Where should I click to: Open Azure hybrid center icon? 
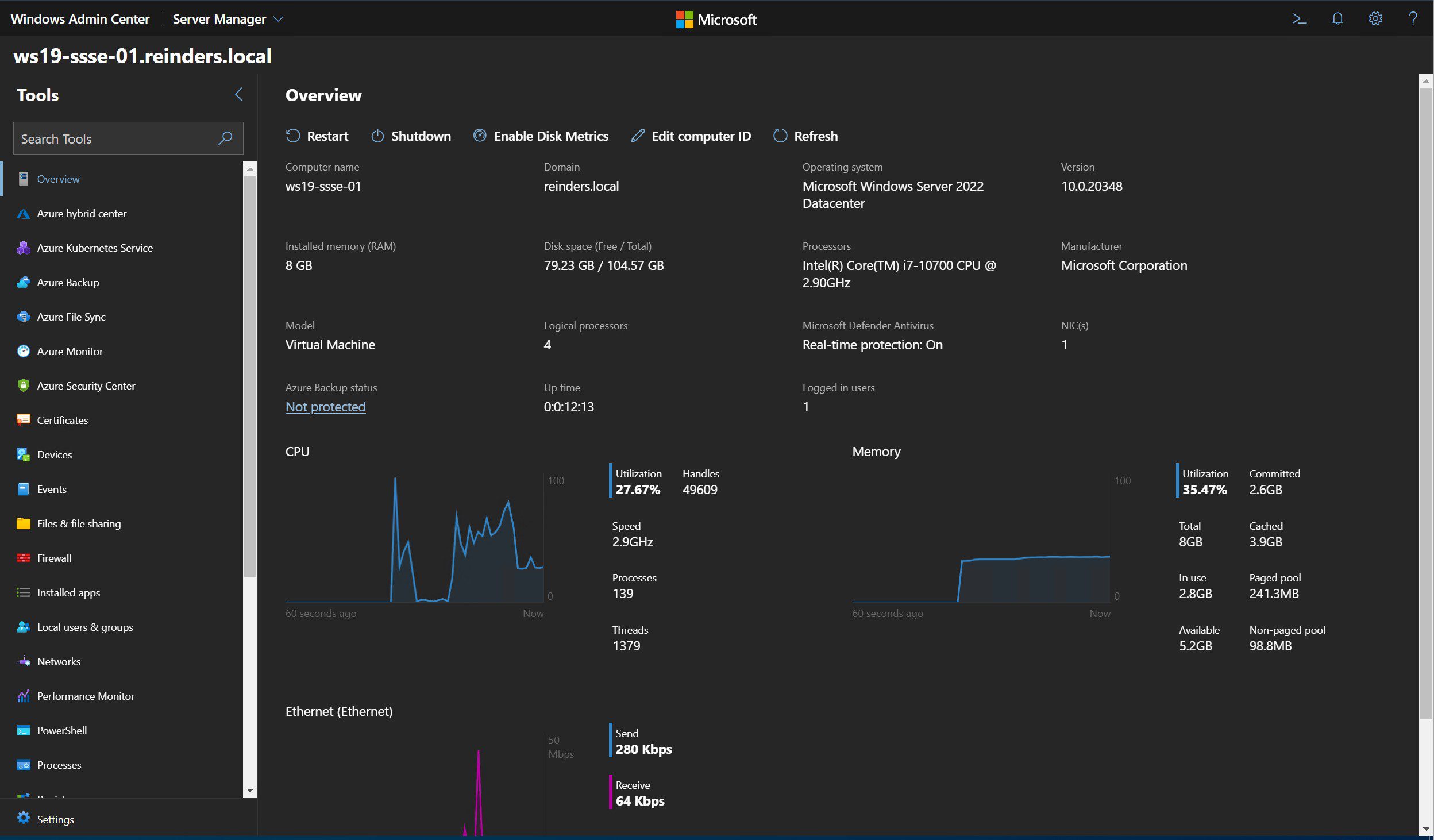pos(24,213)
